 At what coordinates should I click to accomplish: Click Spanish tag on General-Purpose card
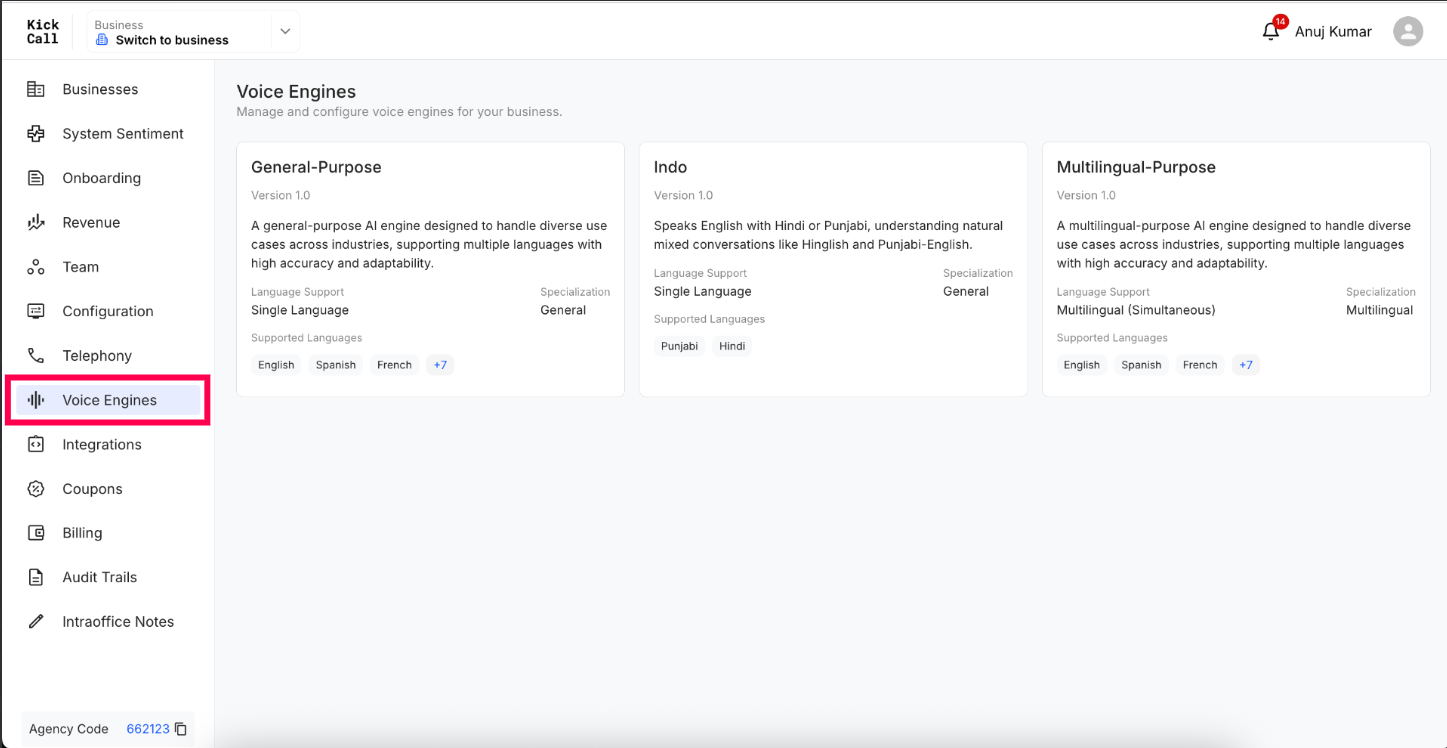[336, 365]
